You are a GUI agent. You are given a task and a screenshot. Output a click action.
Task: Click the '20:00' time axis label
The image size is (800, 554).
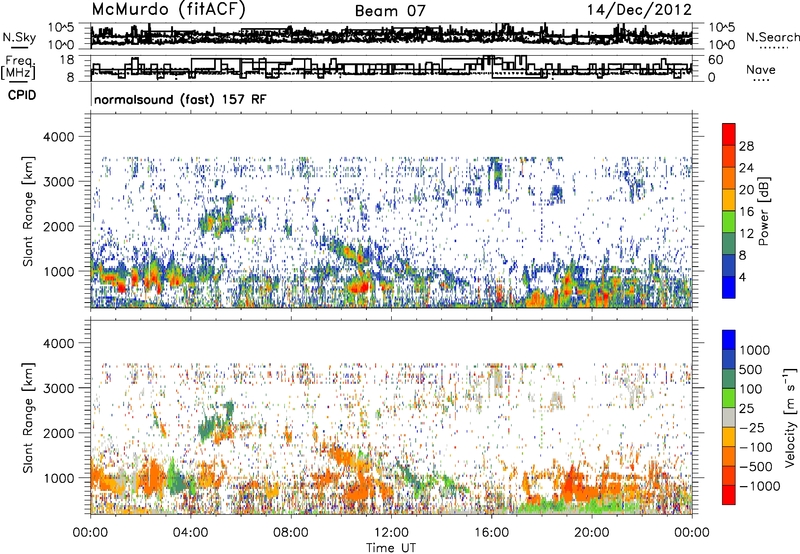pos(592,533)
